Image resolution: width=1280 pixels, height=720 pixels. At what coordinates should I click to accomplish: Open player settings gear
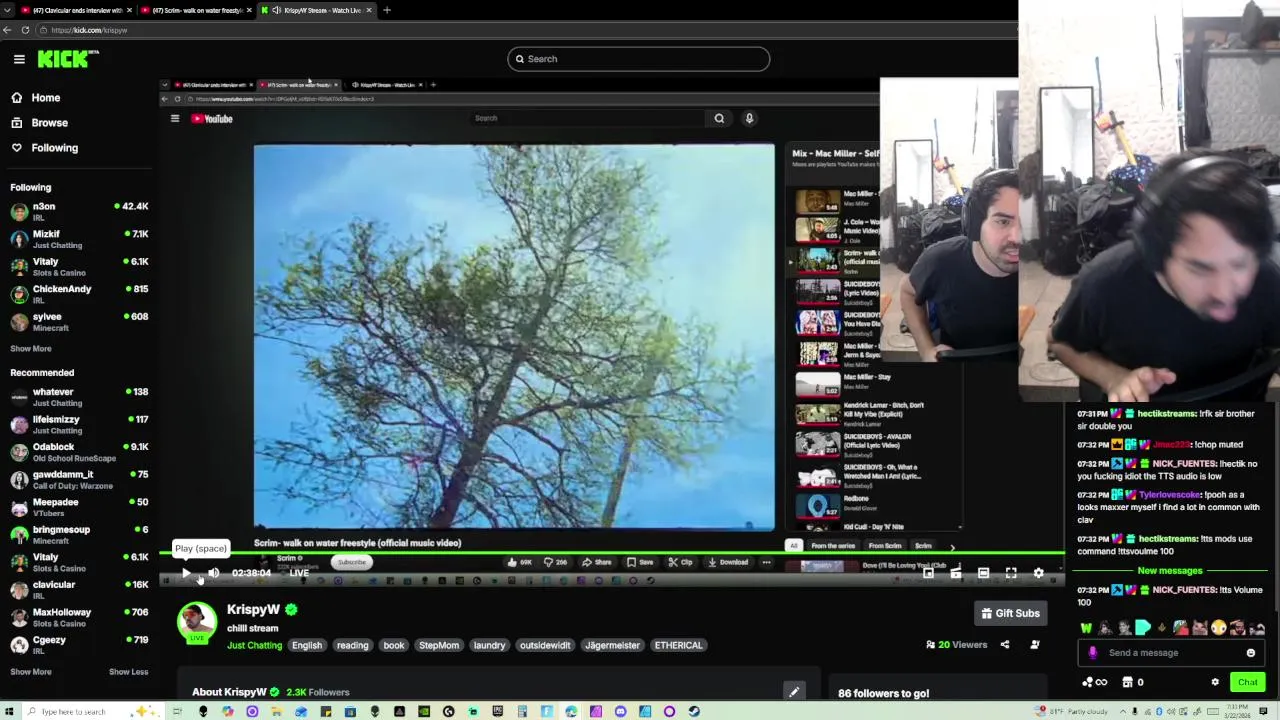tap(1039, 573)
